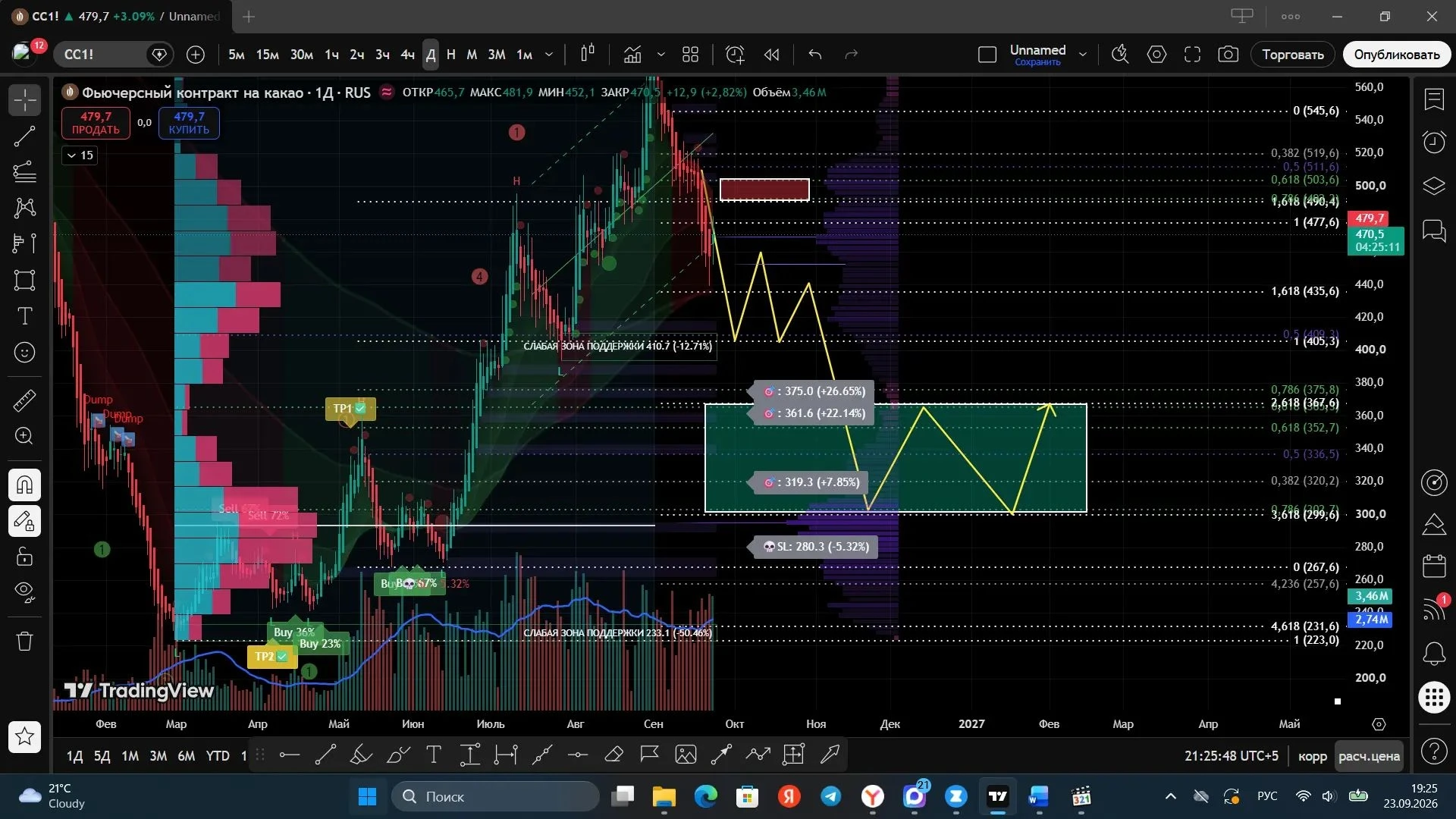Viewport: 1456px width, 819px height.
Task: Toggle stay in drawing mode
Action: 24,521
